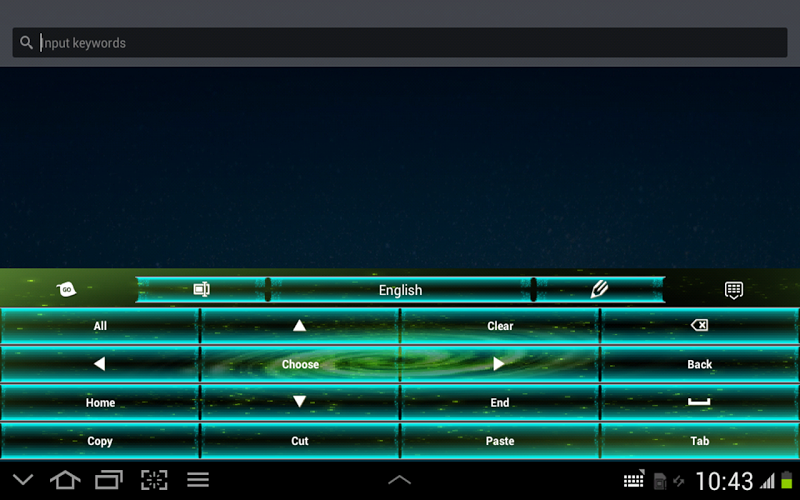800x500 pixels.
Task: Open the system menu (three lines) icon
Action: tap(198, 480)
